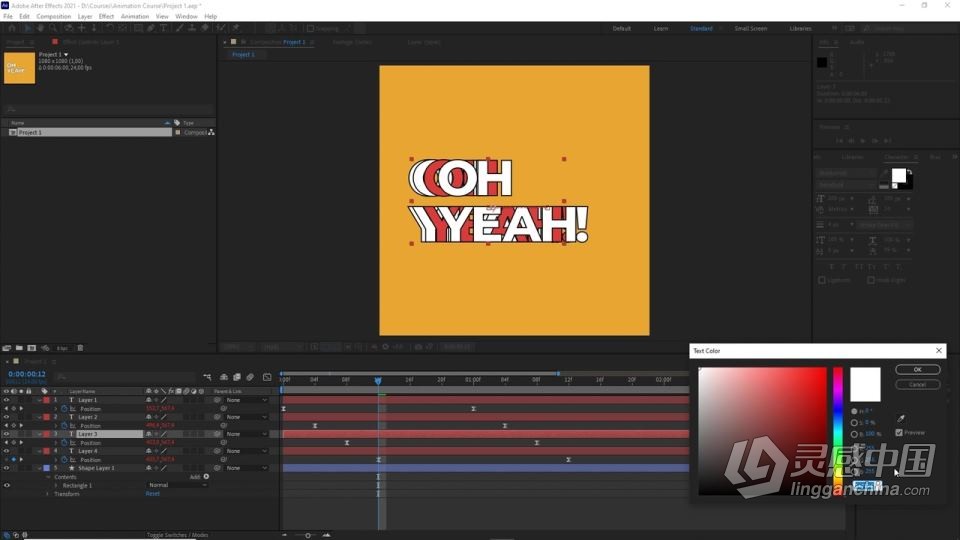Screen dimensions: 960x540
Task: Switch to Standard workspace tab
Action: (701, 28)
